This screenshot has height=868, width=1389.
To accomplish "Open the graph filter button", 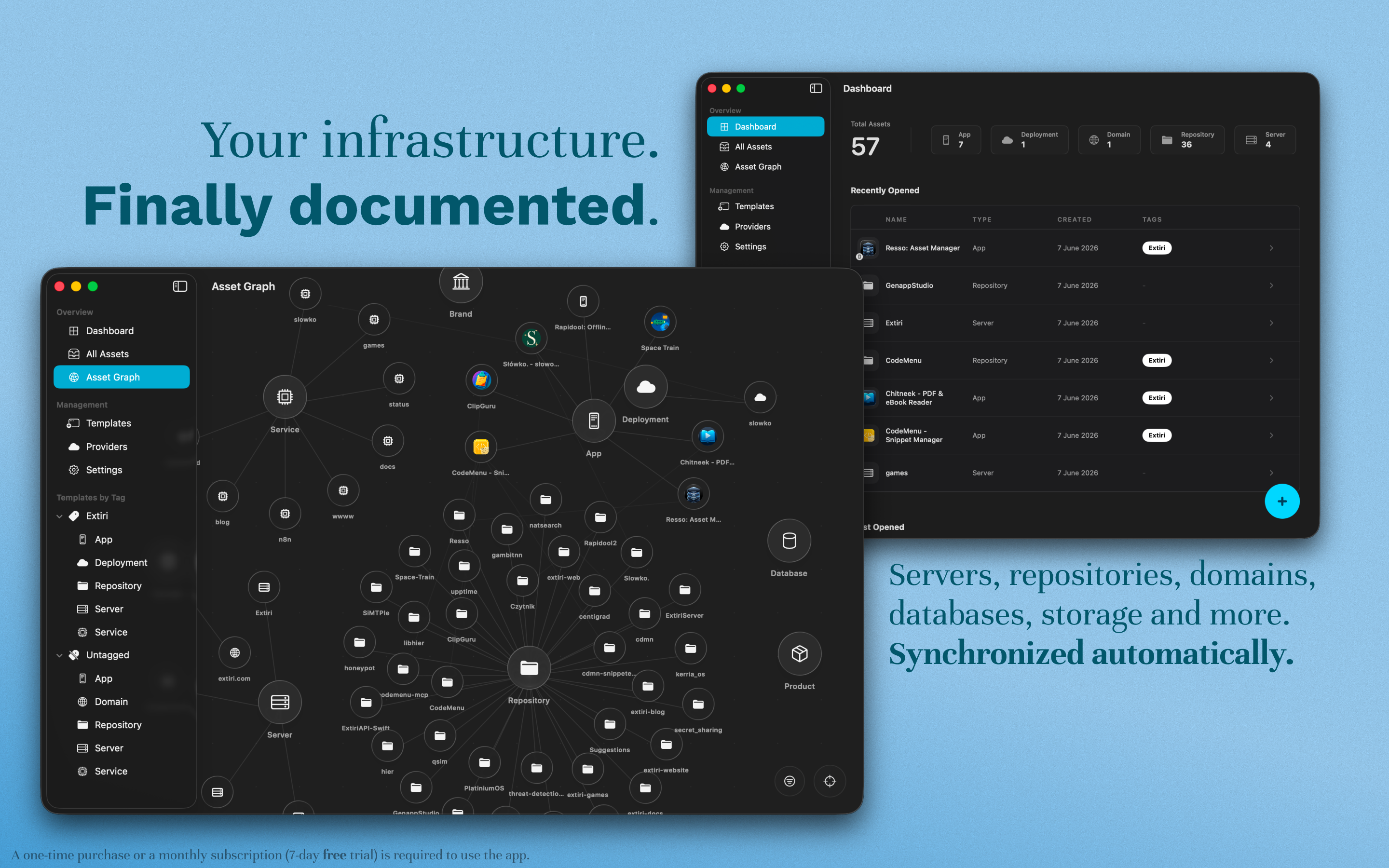I will (790, 781).
